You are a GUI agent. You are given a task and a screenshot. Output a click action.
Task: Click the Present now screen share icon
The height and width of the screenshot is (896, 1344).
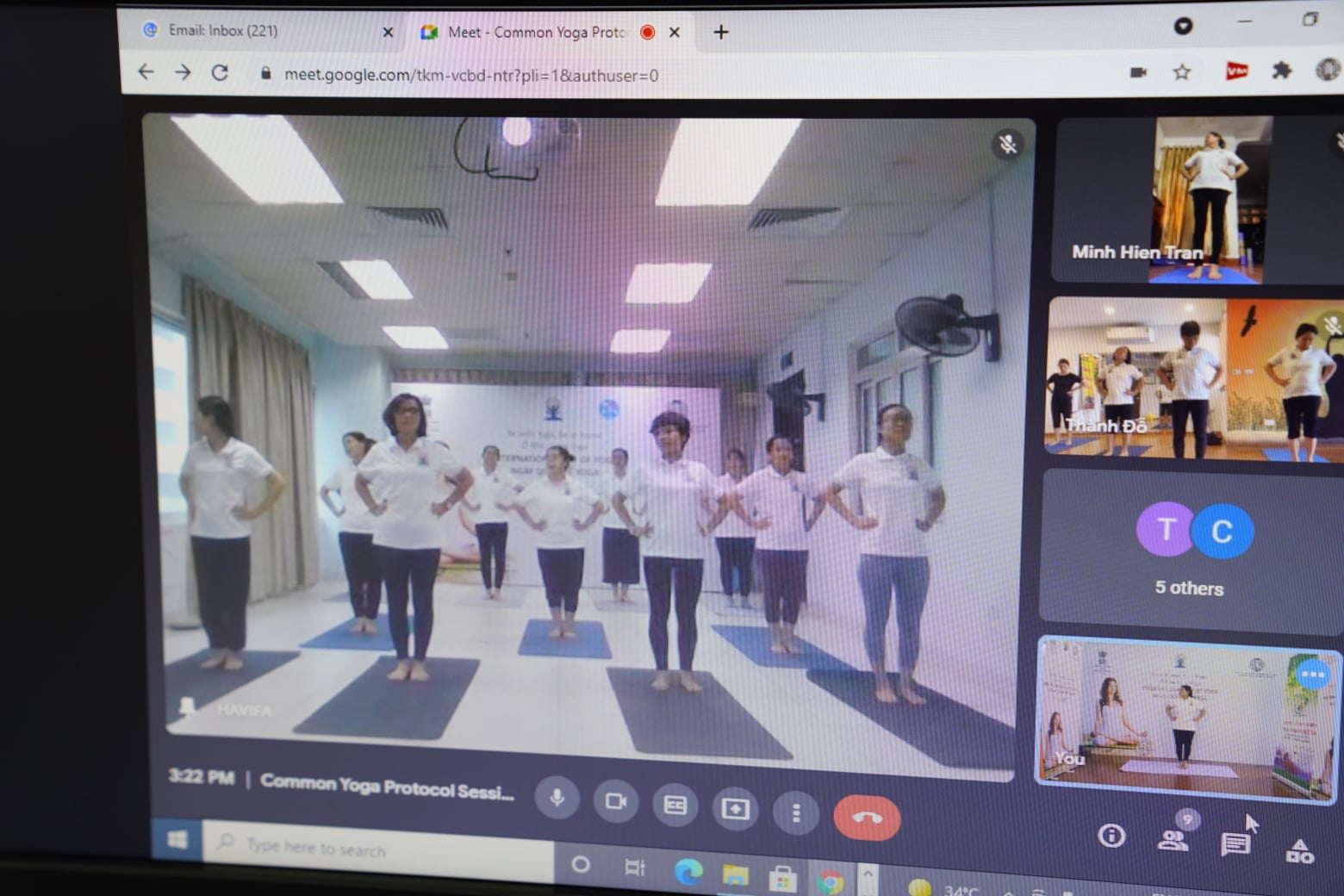tap(735, 809)
